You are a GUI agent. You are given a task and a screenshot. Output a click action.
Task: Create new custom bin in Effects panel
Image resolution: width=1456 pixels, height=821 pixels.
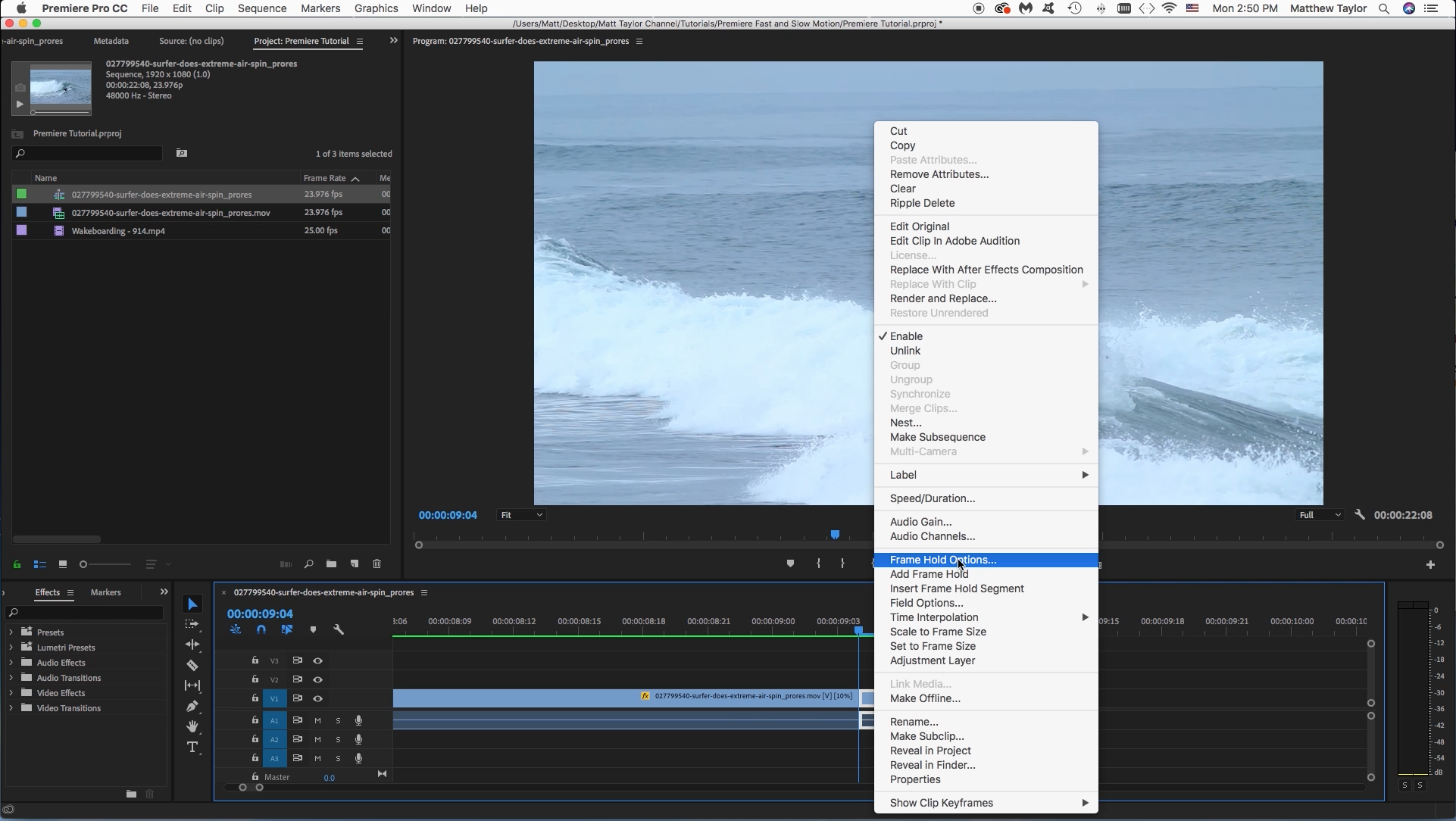tap(131, 794)
